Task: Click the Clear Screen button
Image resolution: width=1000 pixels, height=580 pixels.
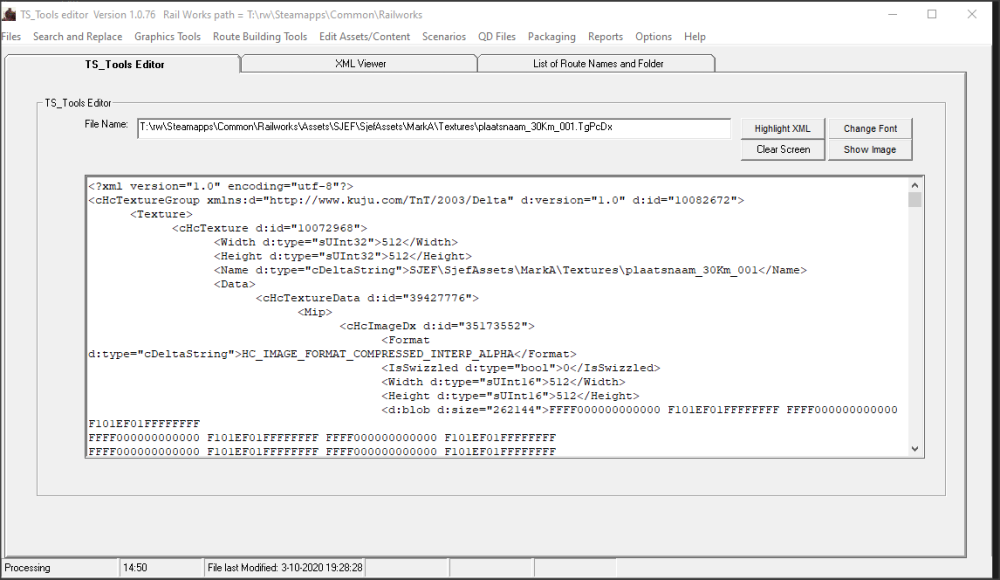Action: [783, 149]
